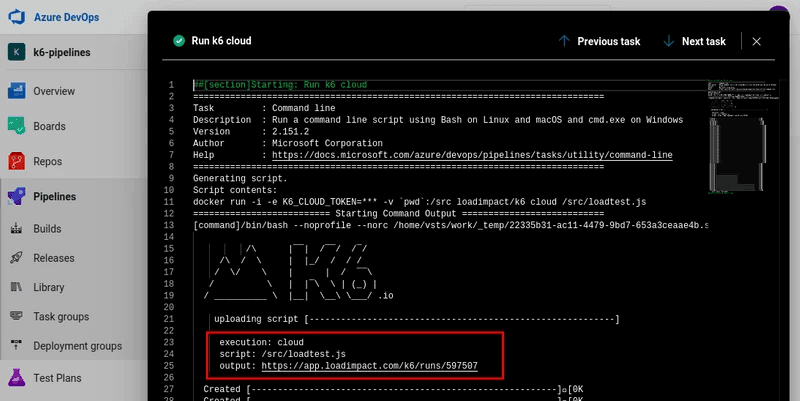Click the Next task down arrow
The width and height of the screenshot is (800, 401).
(x=668, y=41)
